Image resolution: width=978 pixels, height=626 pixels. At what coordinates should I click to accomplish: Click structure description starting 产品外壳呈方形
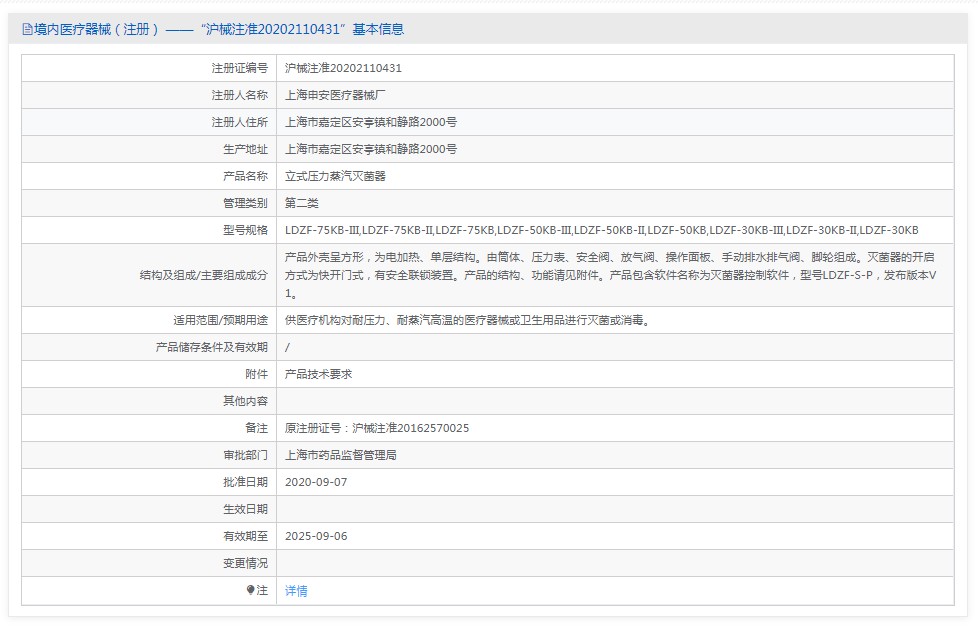click(x=610, y=275)
